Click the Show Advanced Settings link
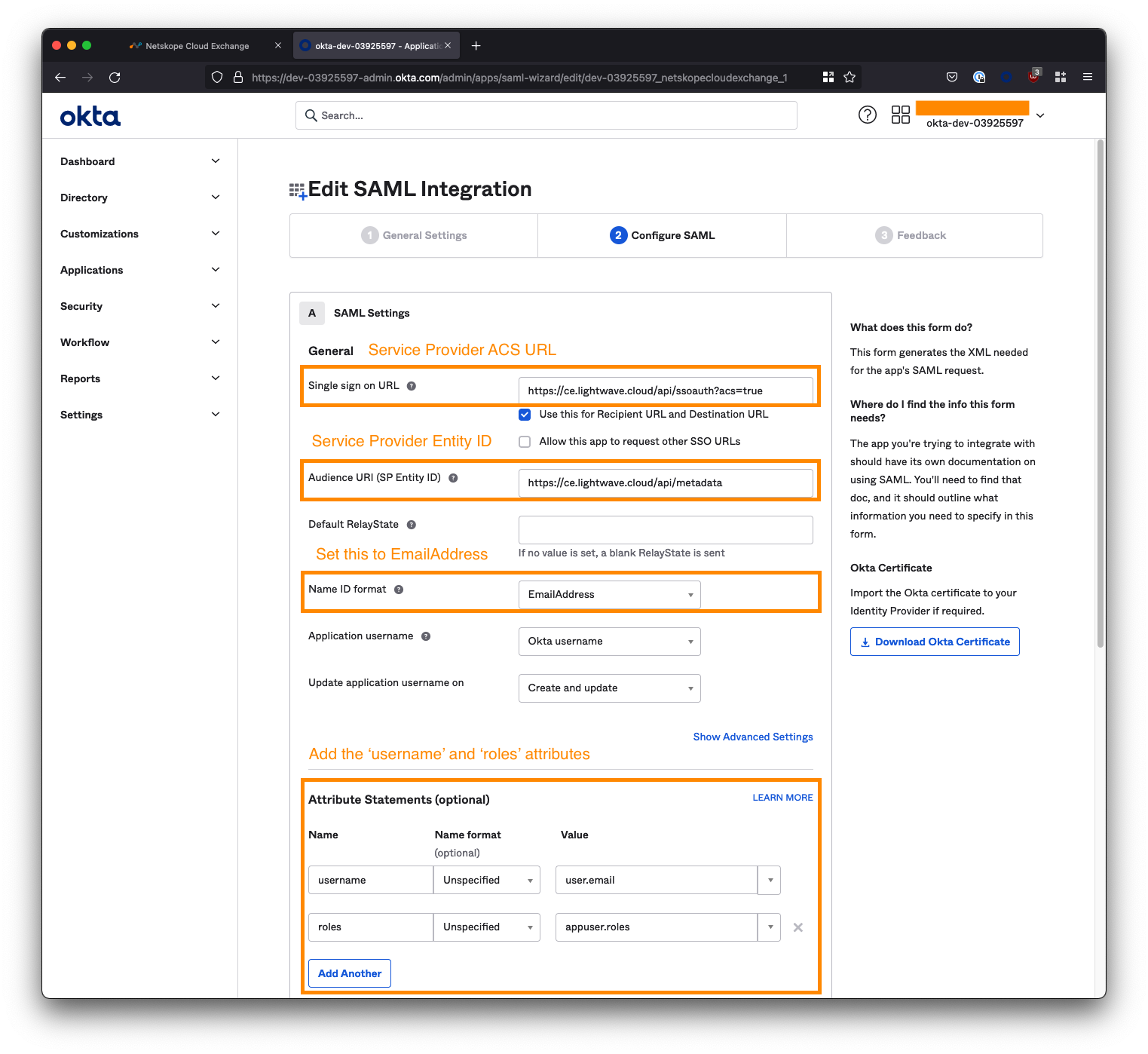Viewport: 1148px width, 1054px height. (752, 737)
